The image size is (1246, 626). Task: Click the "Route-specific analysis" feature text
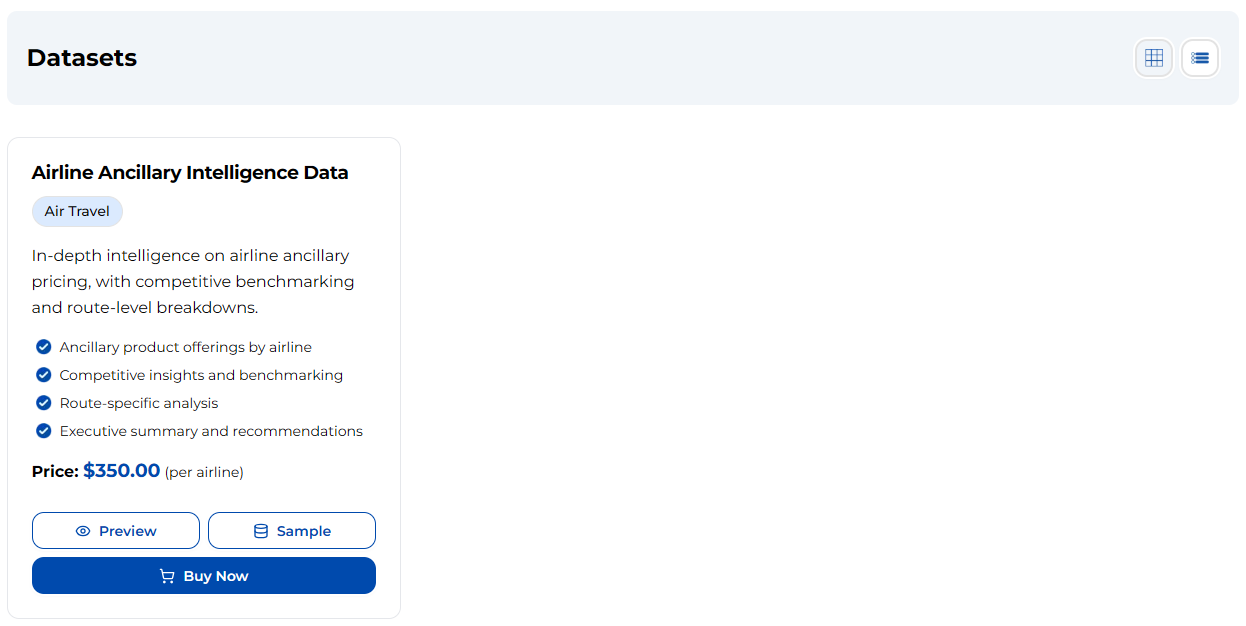coord(139,403)
